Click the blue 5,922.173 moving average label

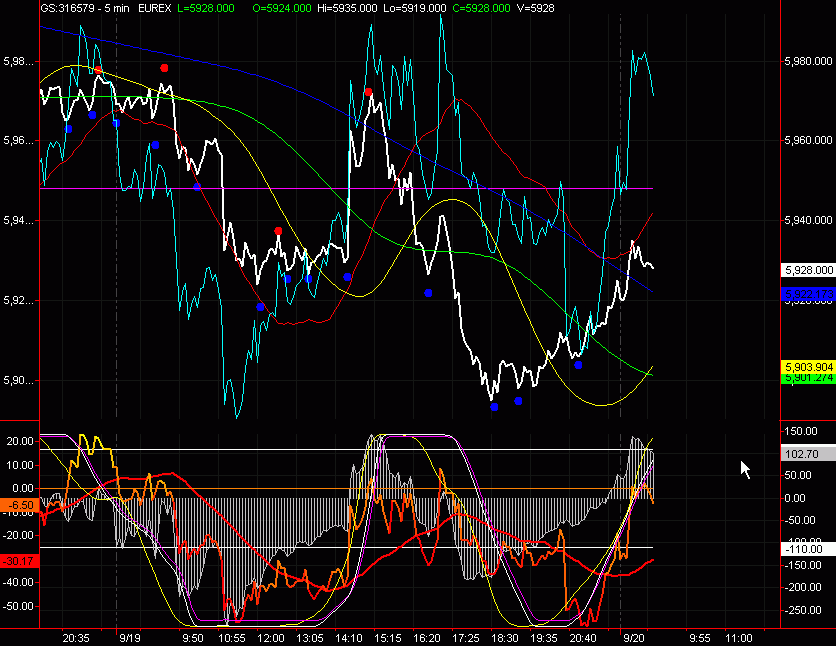(x=807, y=294)
